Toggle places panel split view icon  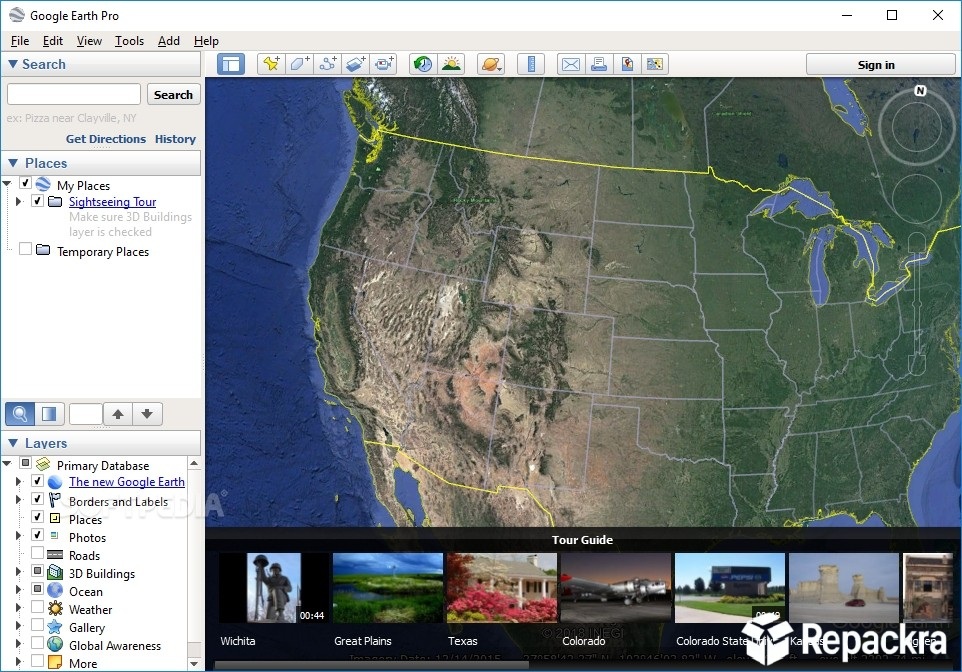pyautogui.click(x=49, y=414)
